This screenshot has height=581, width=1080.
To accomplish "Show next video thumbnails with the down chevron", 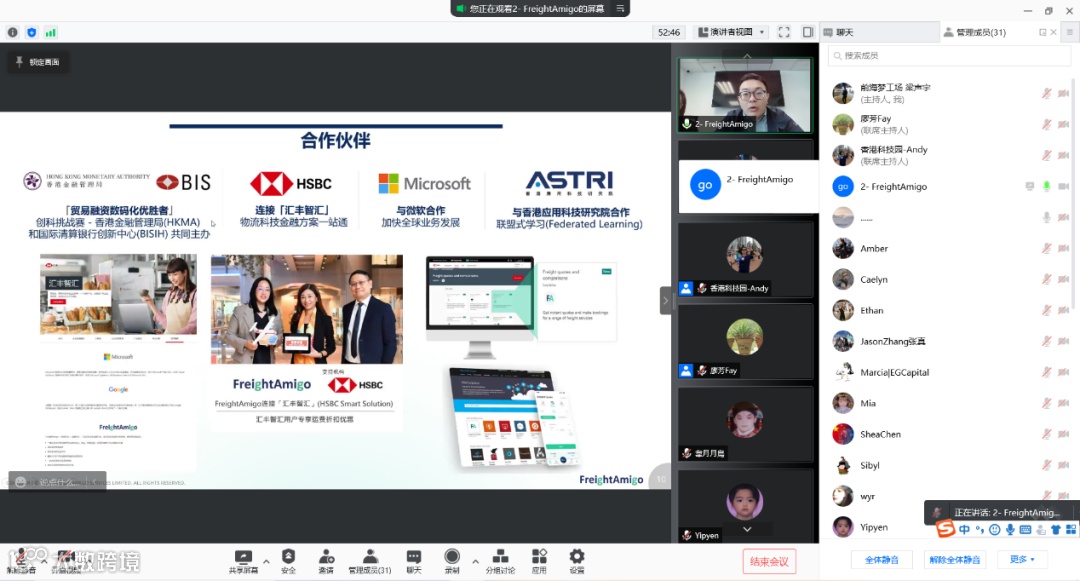I will pos(747,529).
